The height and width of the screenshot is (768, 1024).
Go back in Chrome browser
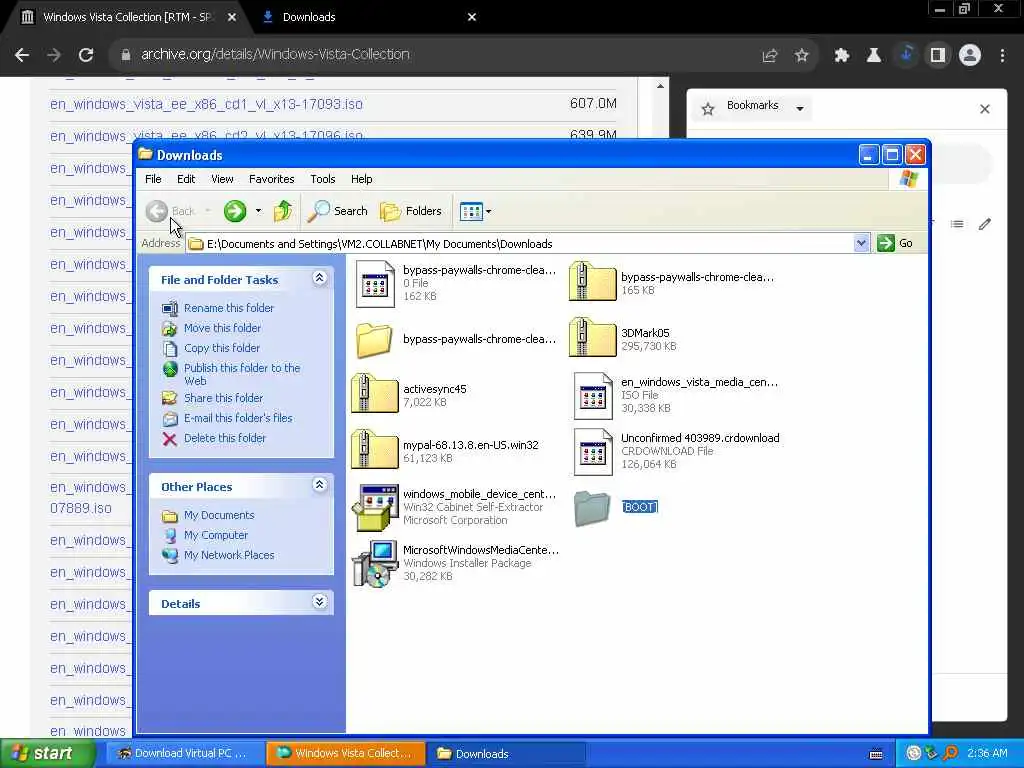22,55
